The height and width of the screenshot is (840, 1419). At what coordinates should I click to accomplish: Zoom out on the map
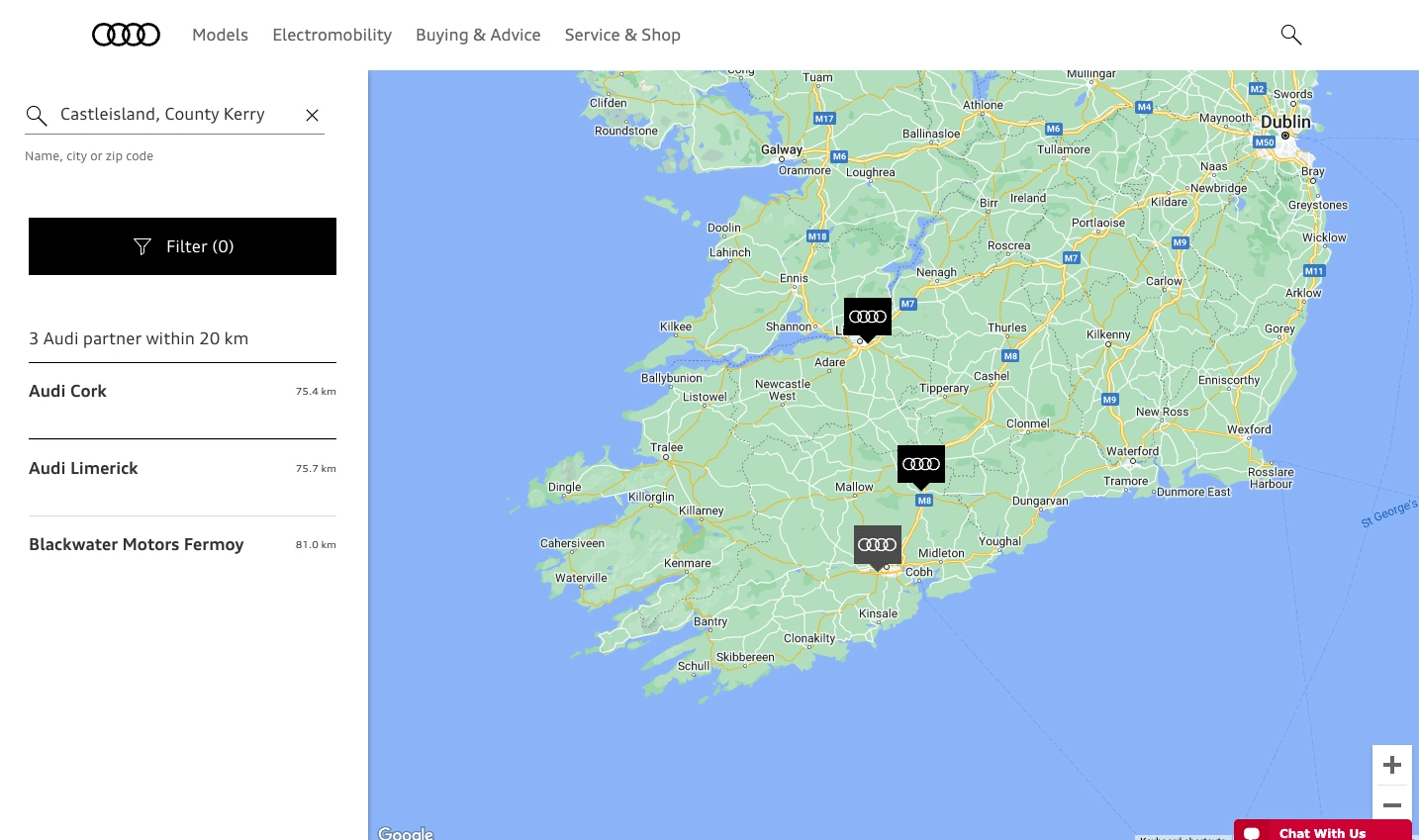tap(1392, 804)
